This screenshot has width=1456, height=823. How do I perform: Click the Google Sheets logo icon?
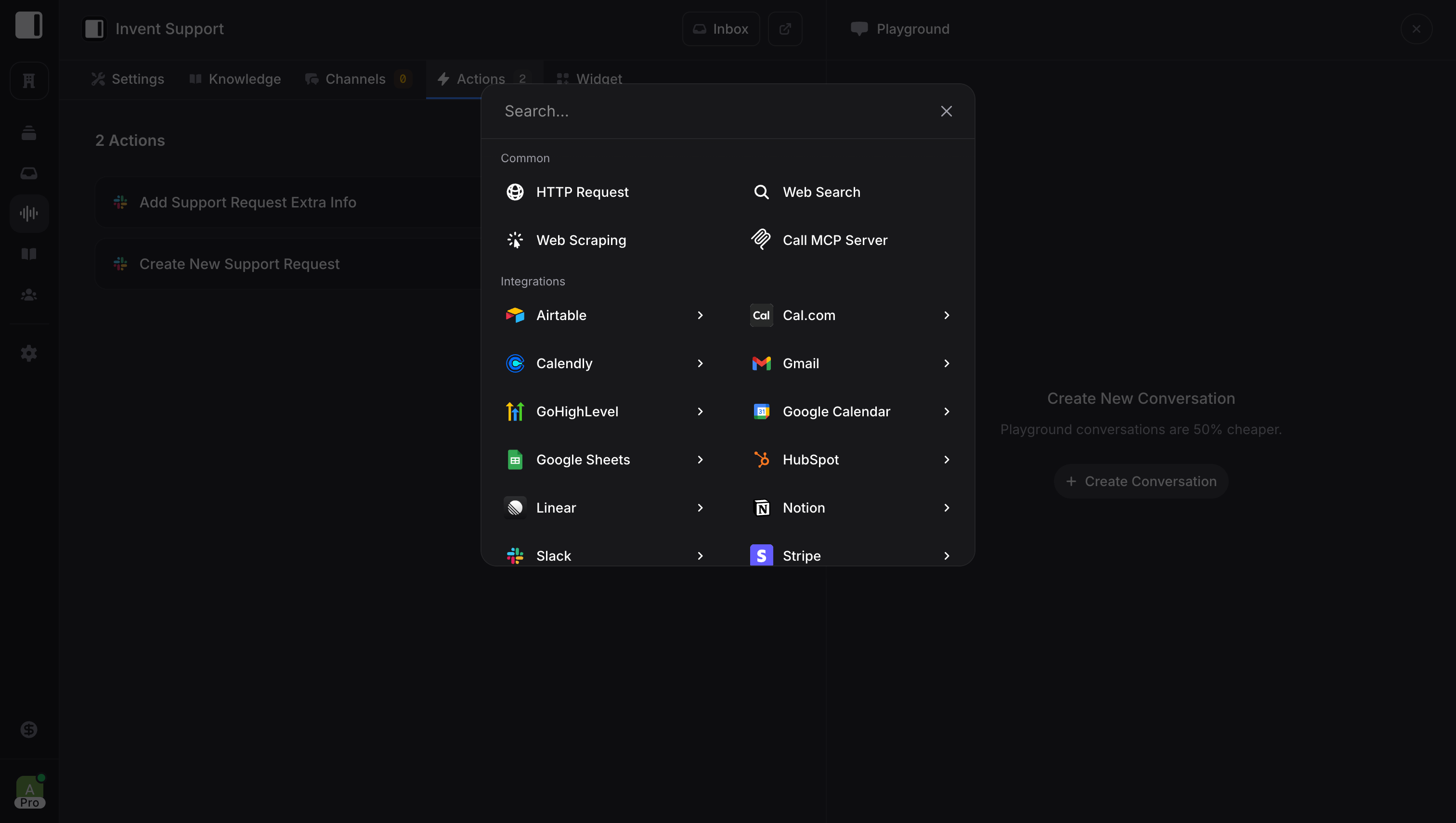click(x=515, y=460)
